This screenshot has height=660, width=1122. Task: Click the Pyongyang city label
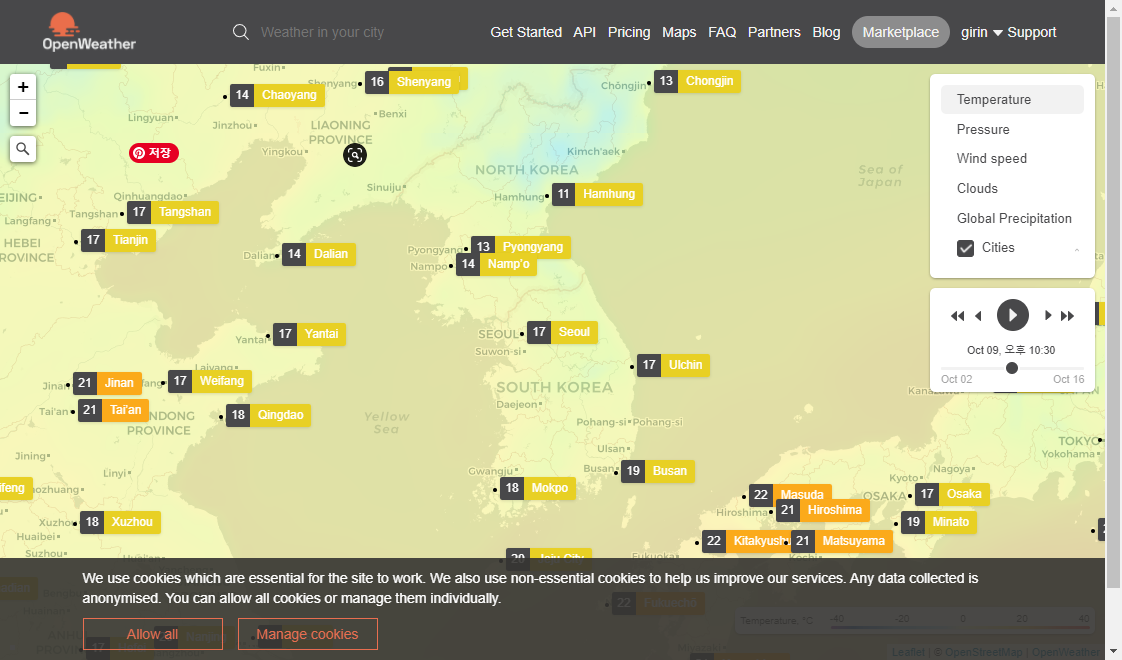pyautogui.click(x=532, y=247)
